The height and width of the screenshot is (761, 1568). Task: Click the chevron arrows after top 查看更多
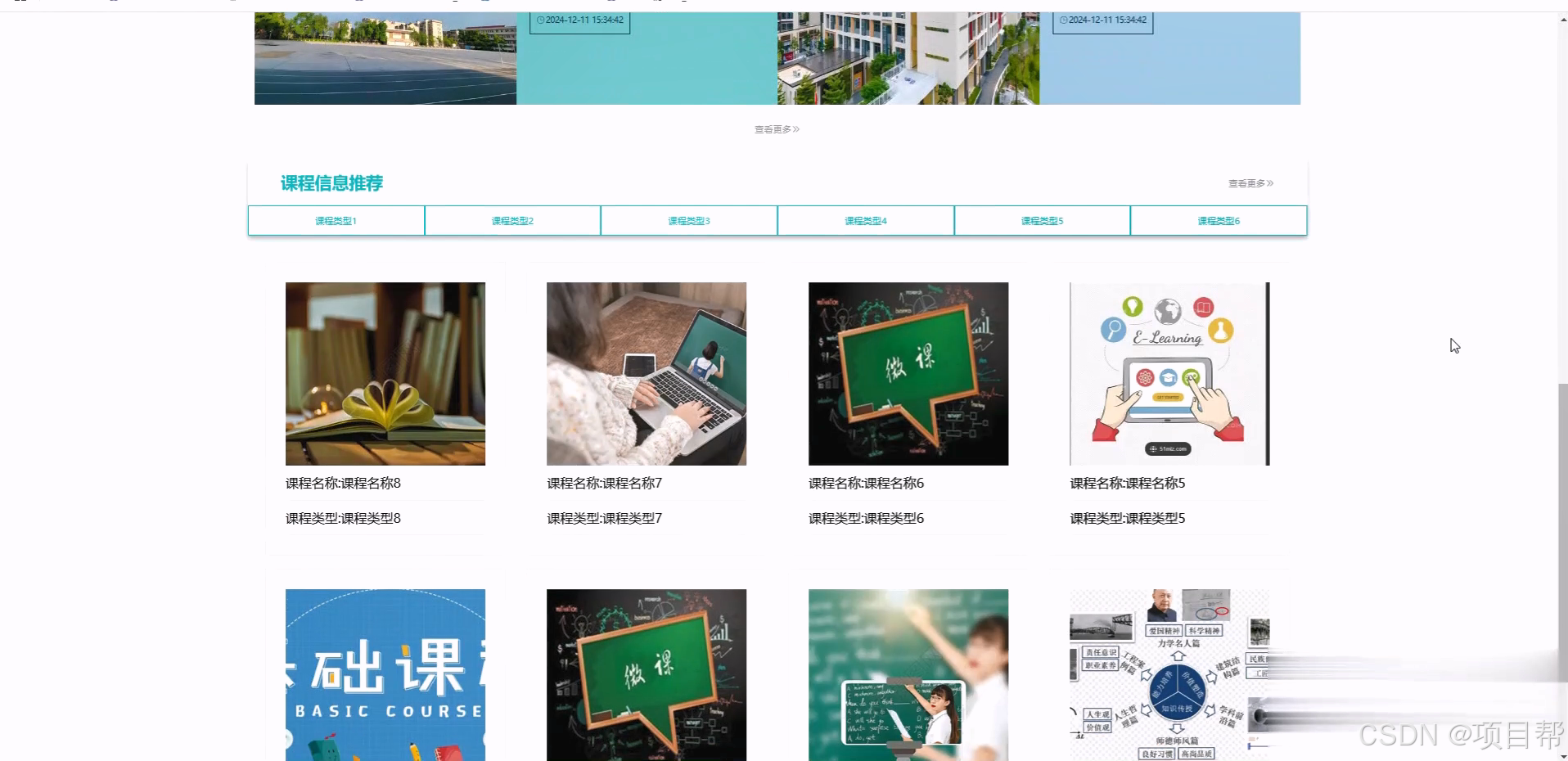(796, 129)
